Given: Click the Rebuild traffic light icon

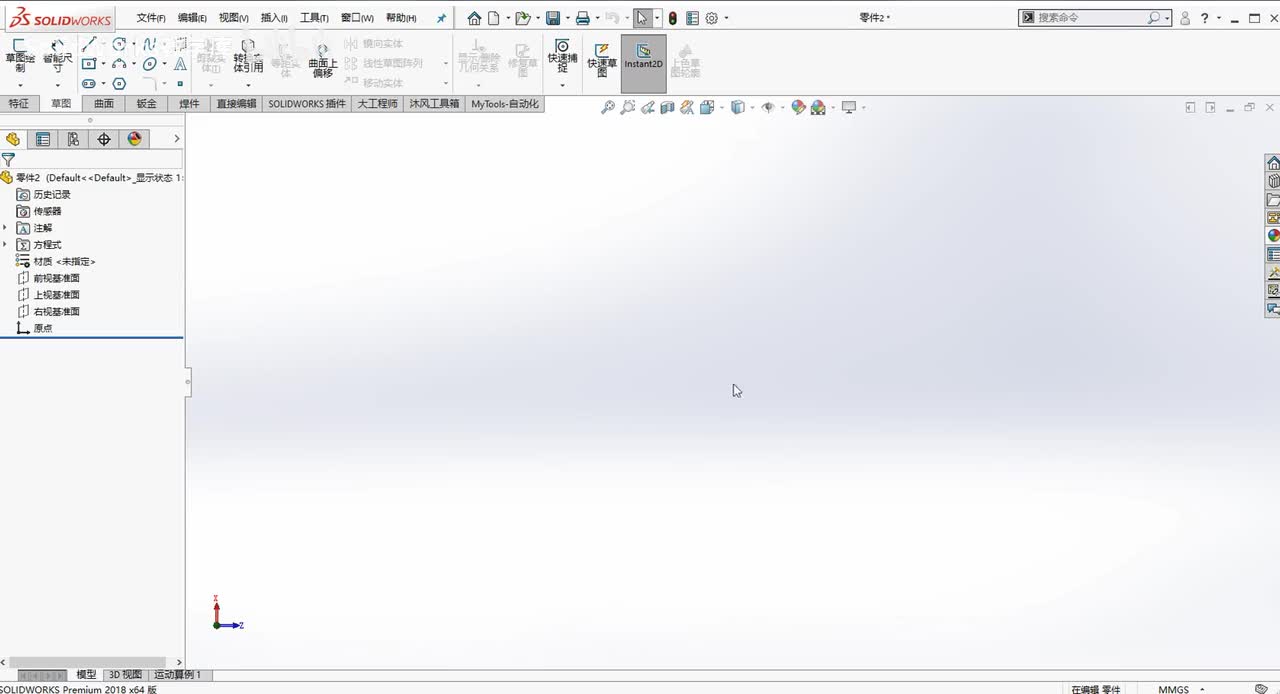Looking at the screenshot, I should [x=672, y=18].
